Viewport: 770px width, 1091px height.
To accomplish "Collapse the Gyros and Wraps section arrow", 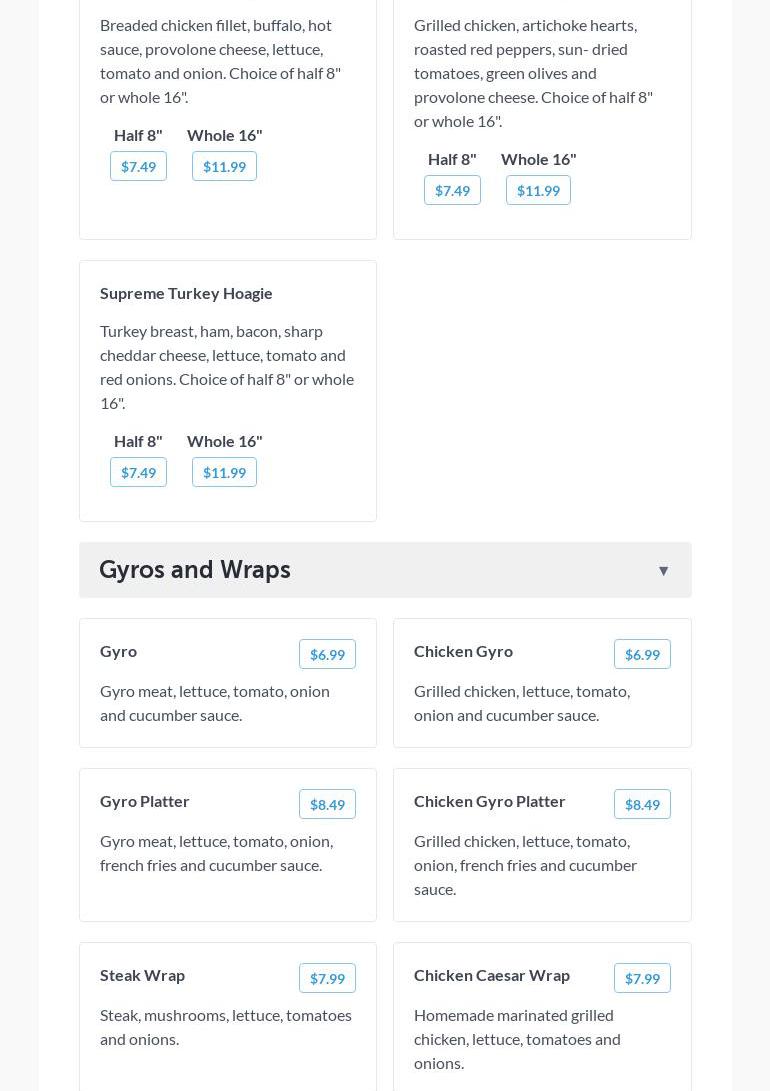I will coord(663,571).
